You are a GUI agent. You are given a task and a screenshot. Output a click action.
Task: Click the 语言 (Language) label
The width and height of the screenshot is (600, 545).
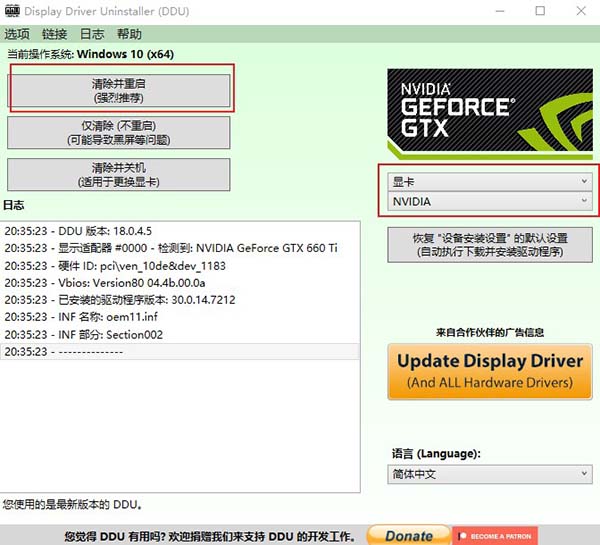pyautogui.click(x=436, y=454)
